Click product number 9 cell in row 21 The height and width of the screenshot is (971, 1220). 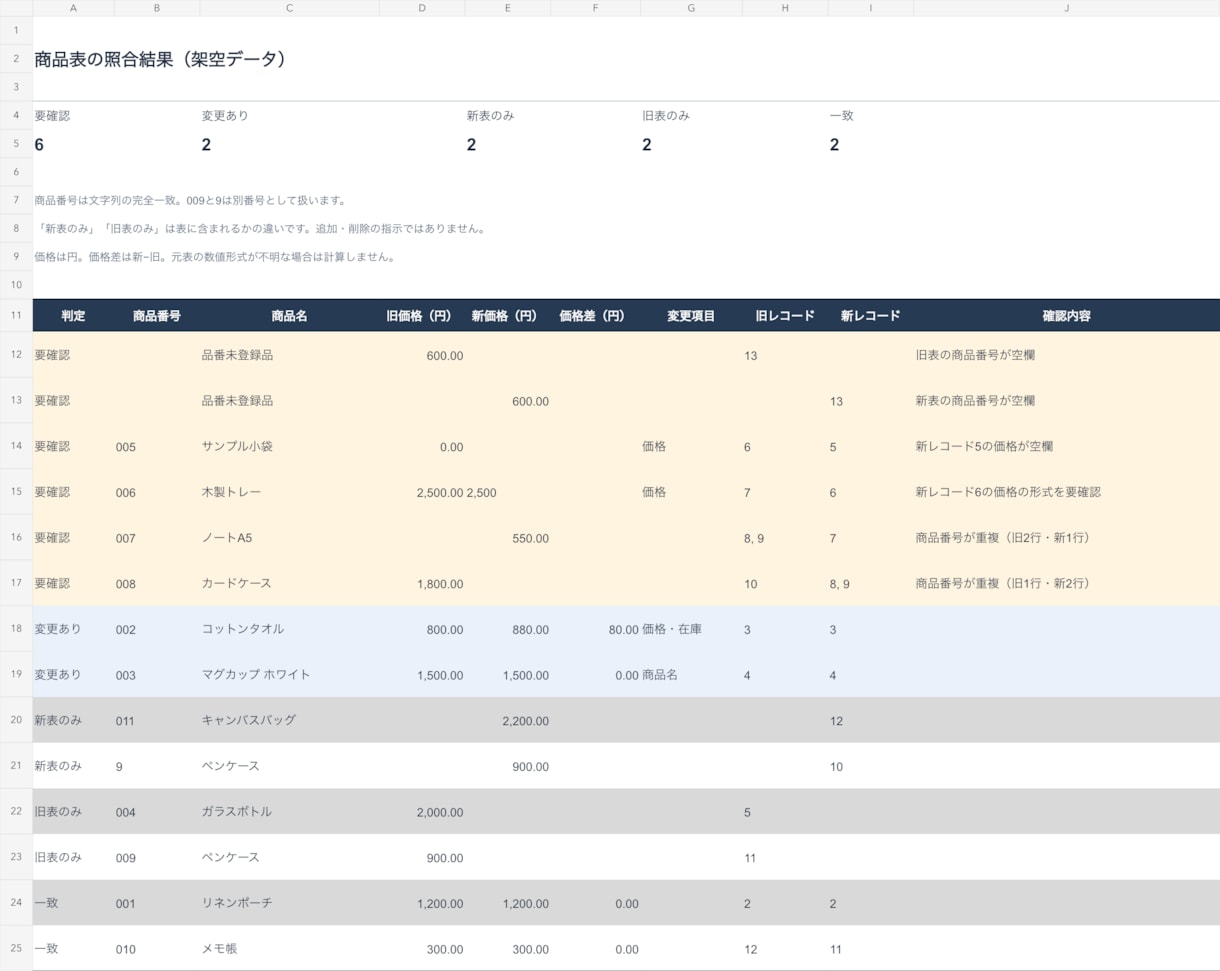coord(157,766)
